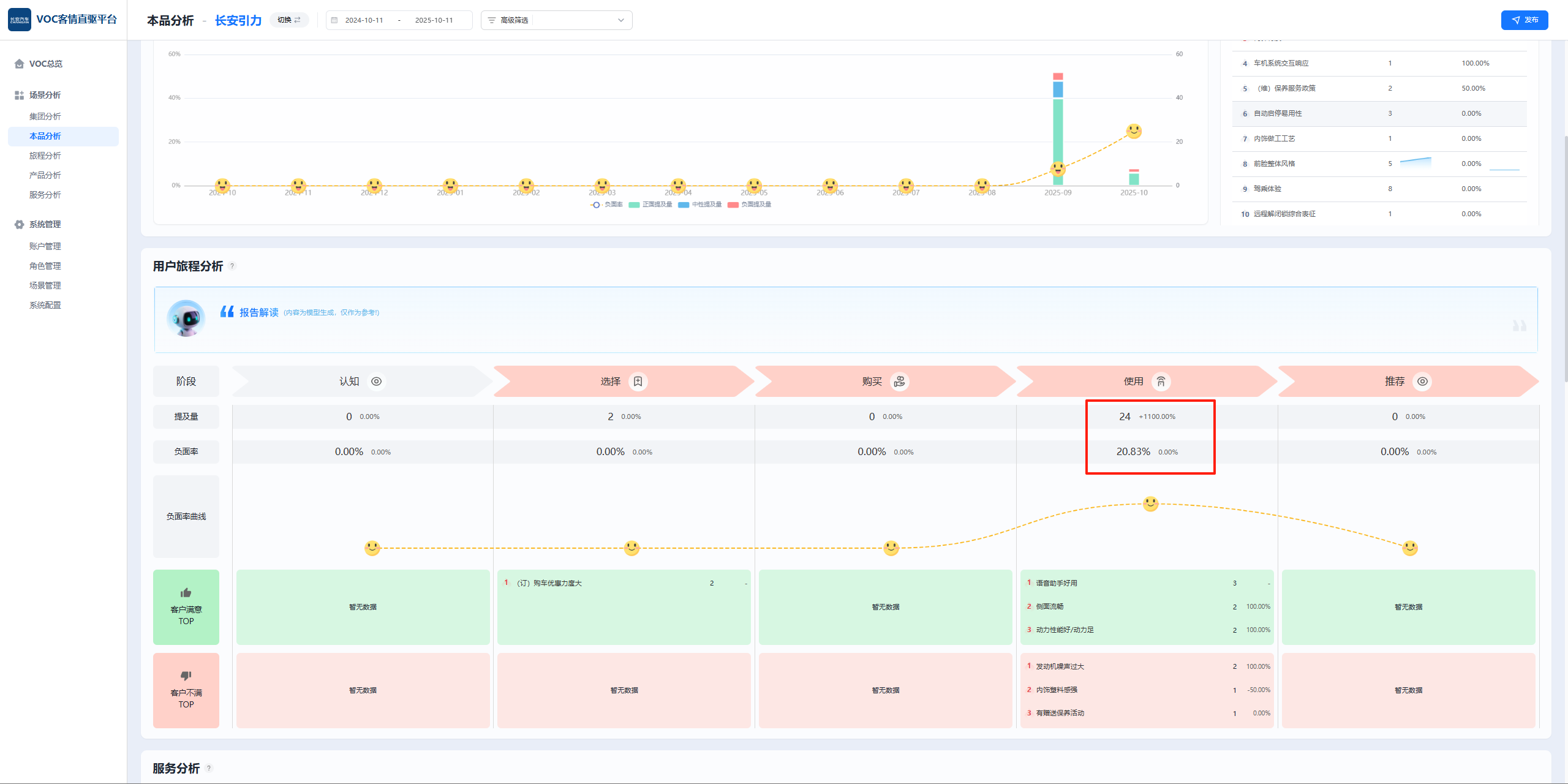Open 旅程分析 in the sidebar
This screenshot has width=1568, height=784.
point(45,156)
